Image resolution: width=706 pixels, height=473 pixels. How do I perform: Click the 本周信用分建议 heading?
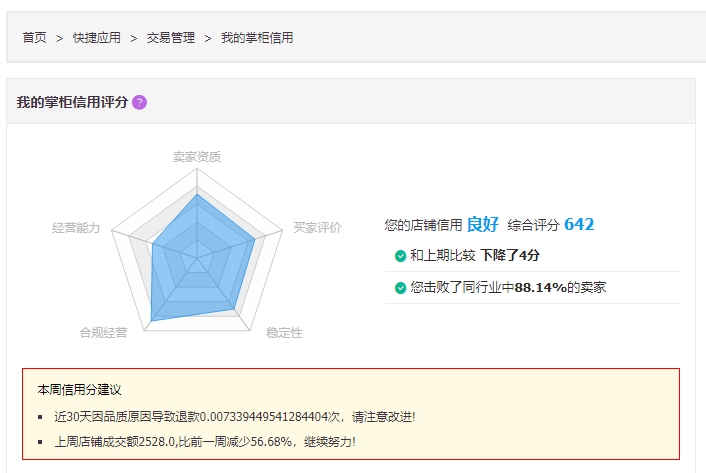pos(79,389)
